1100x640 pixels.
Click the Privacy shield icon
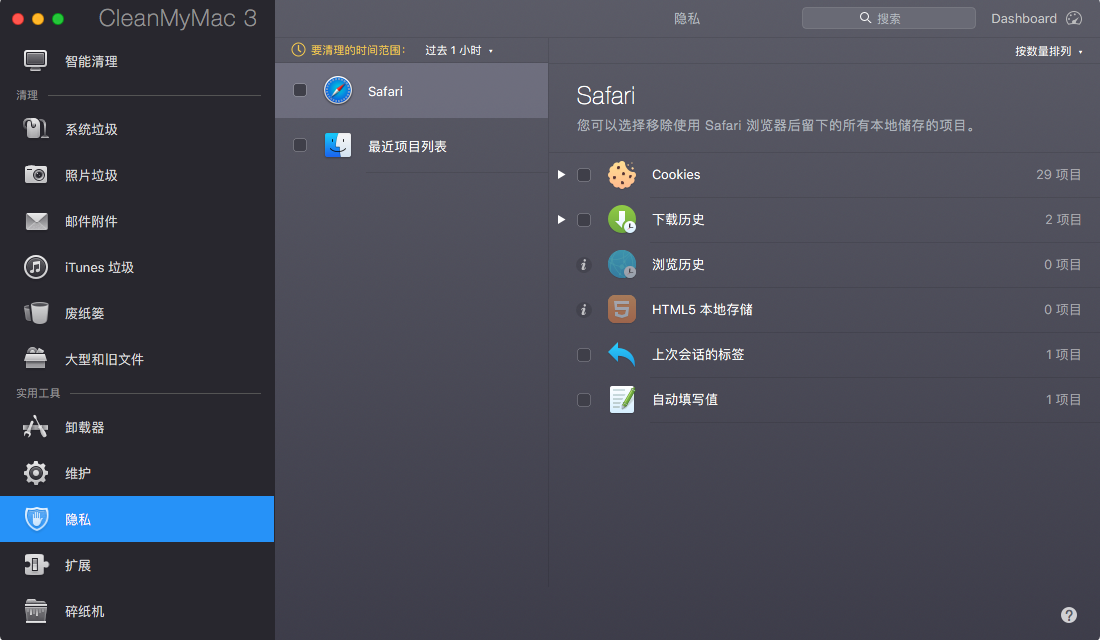pyautogui.click(x=36, y=519)
